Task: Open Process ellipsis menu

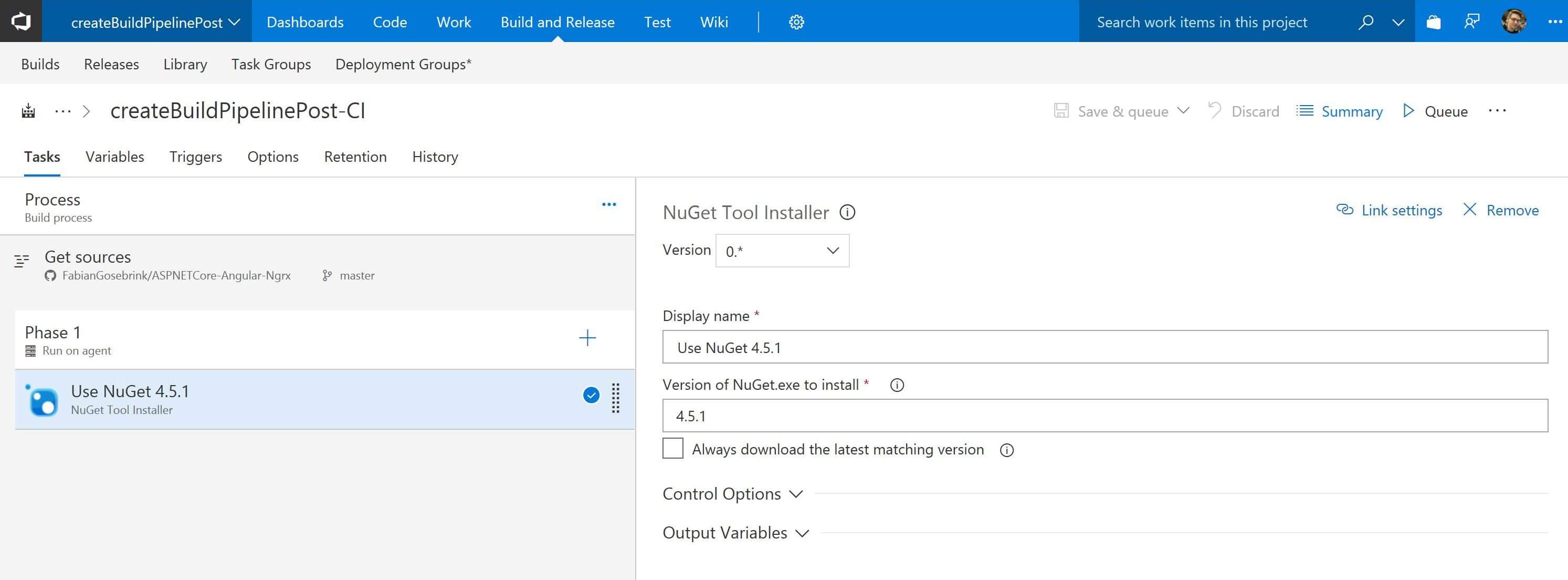Action: pos(609,205)
